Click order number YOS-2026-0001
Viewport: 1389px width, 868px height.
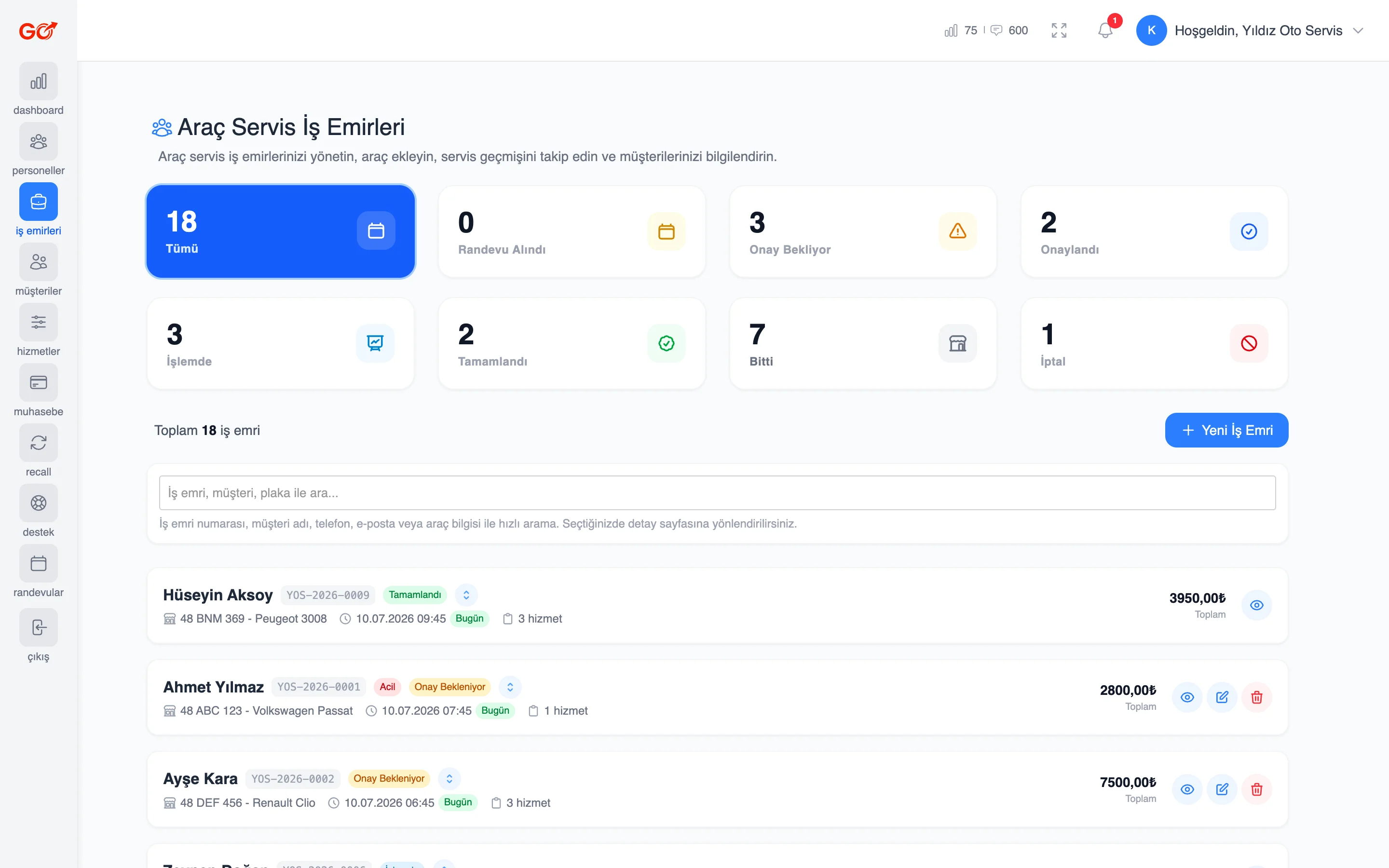click(x=318, y=687)
